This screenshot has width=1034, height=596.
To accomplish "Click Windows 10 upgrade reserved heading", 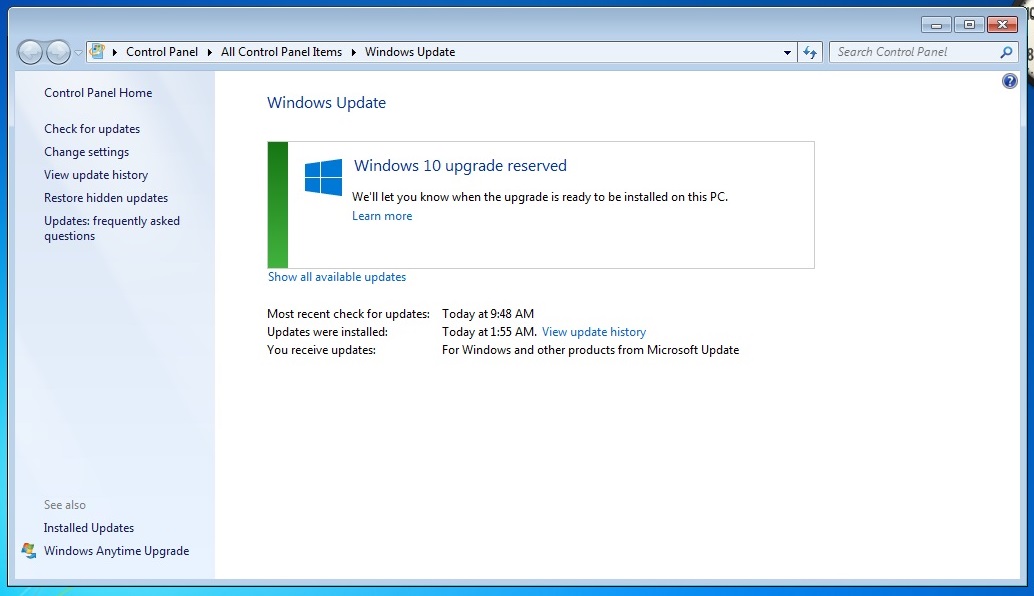I will (460, 165).
